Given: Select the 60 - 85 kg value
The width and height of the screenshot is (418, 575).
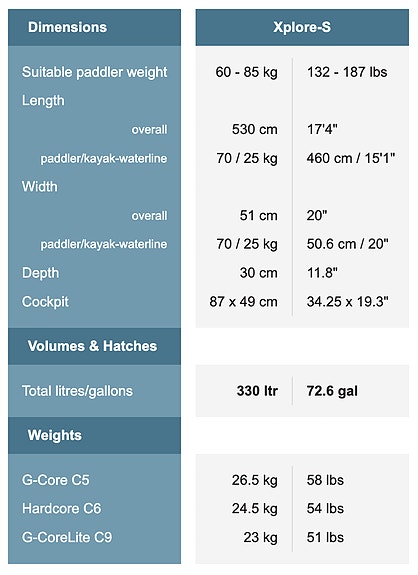Looking at the screenshot, I should click(x=246, y=72).
